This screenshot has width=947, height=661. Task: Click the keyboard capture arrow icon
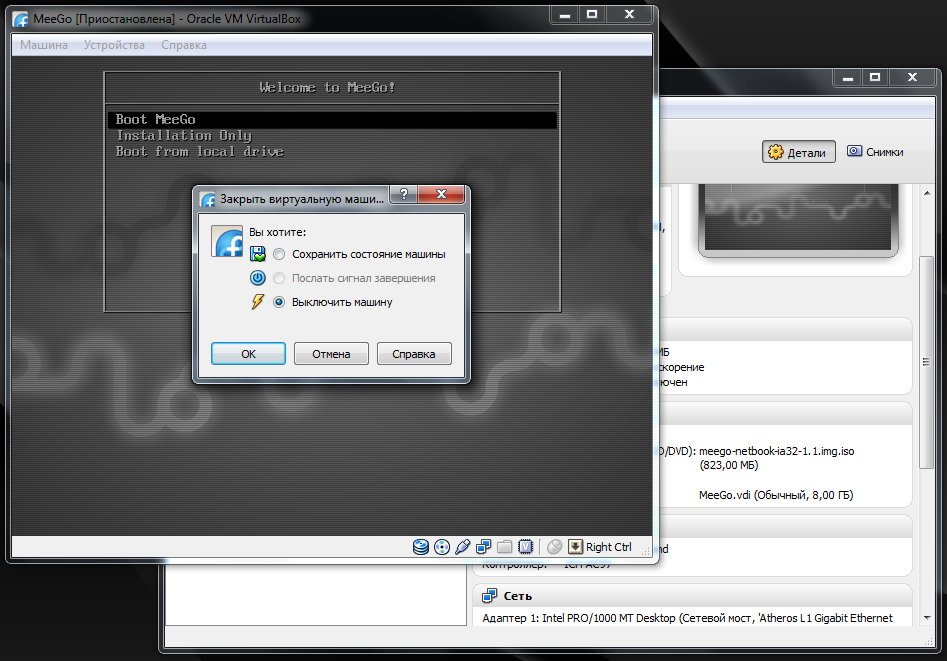pyautogui.click(x=575, y=547)
